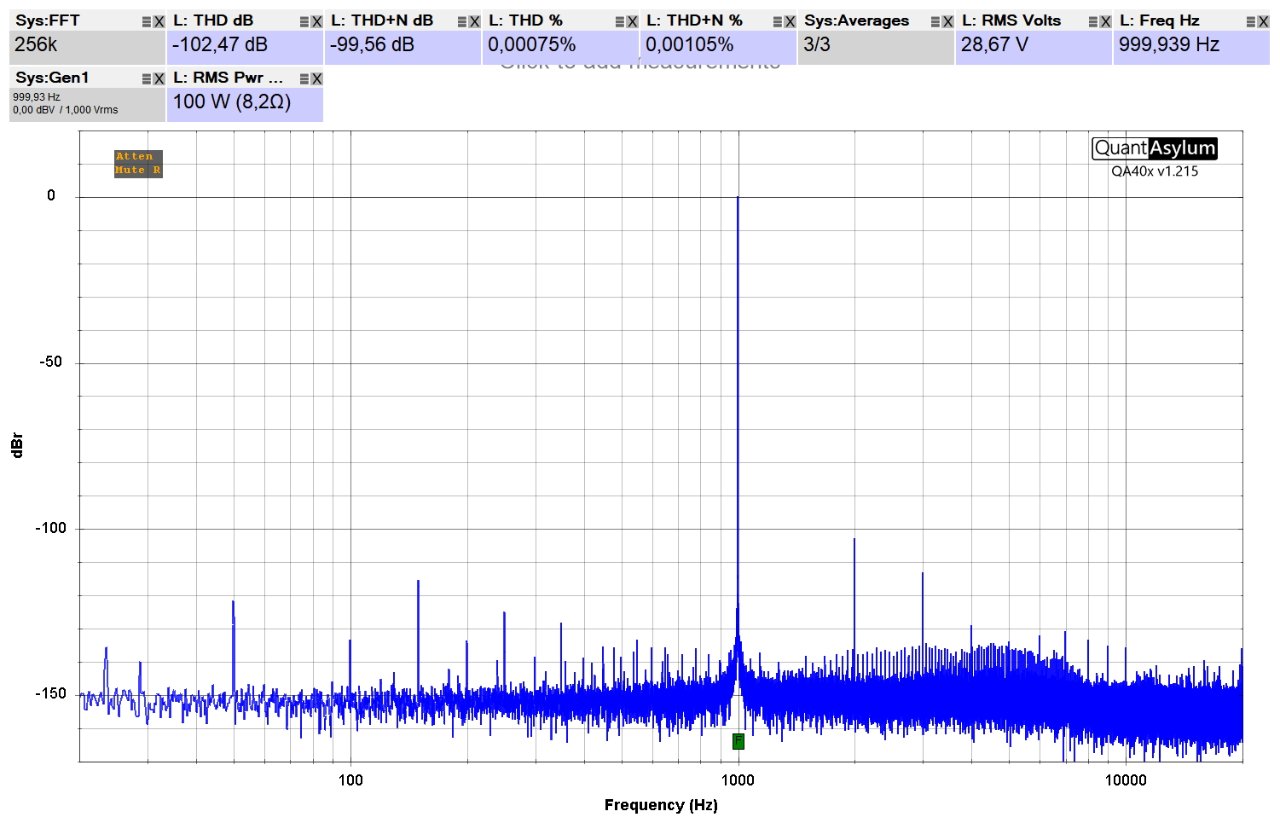Viewport: 1280px width, 823px height.
Task: Open the L: Freq Hz tile menu
Action: point(1251,21)
